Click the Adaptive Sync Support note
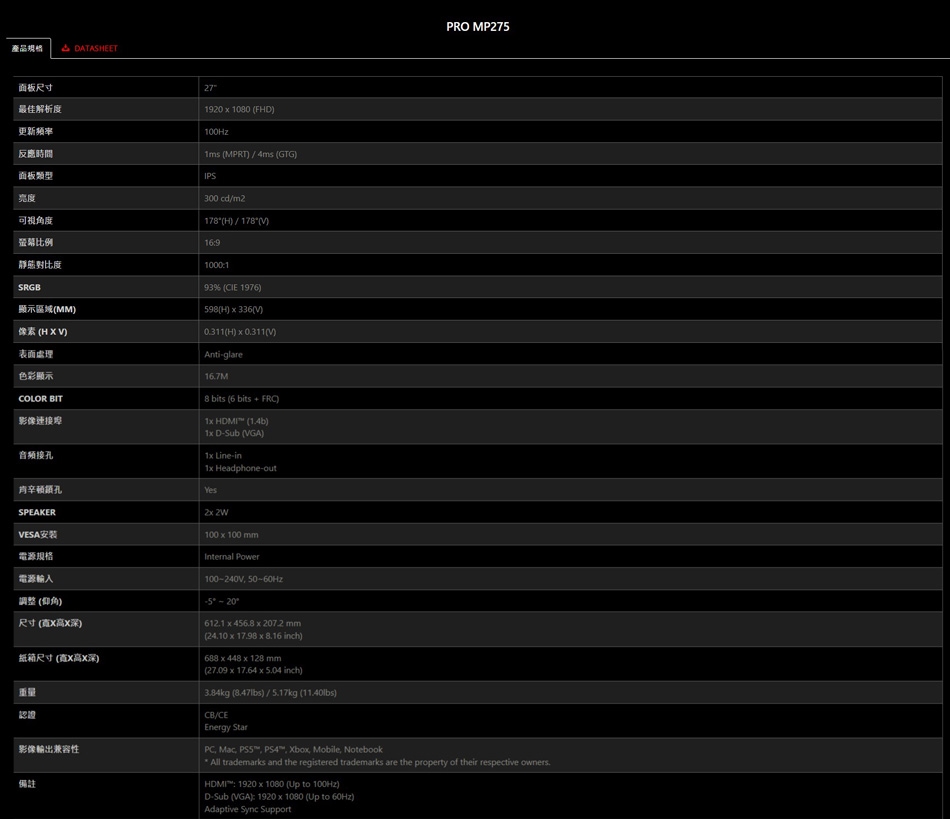950x819 pixels. point(248,809)
